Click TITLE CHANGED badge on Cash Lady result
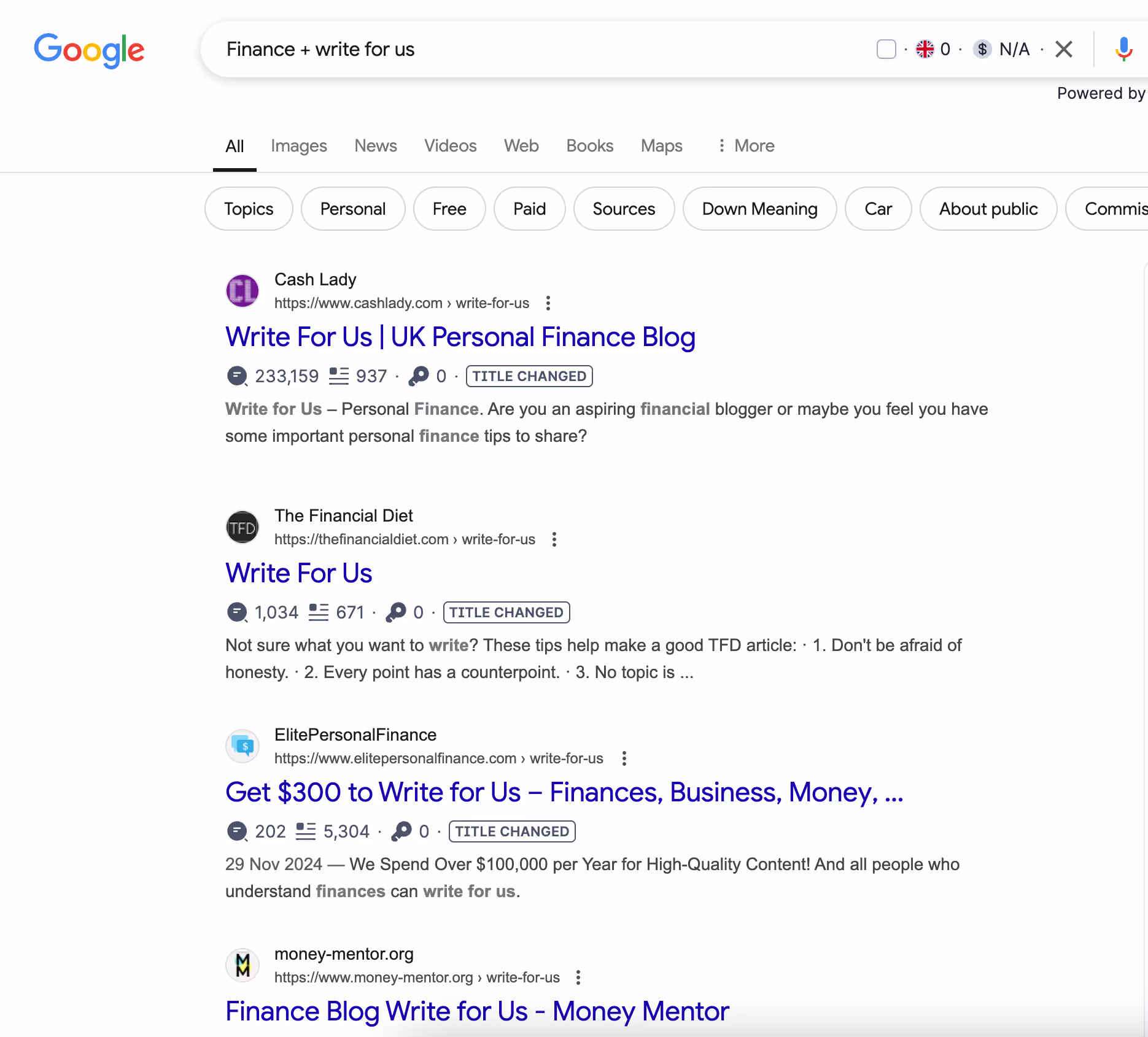Viewport: 1148px width, 1037px height. [529, 376]
